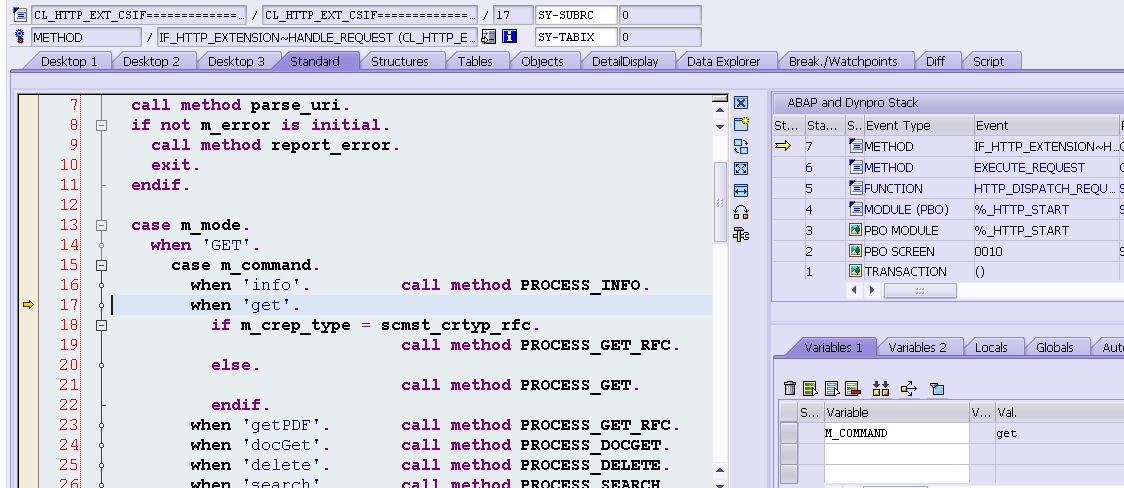Select the row selector for the M_COMMAND variable
Screen dimensions: 1124x488
(x=788, y=433)
